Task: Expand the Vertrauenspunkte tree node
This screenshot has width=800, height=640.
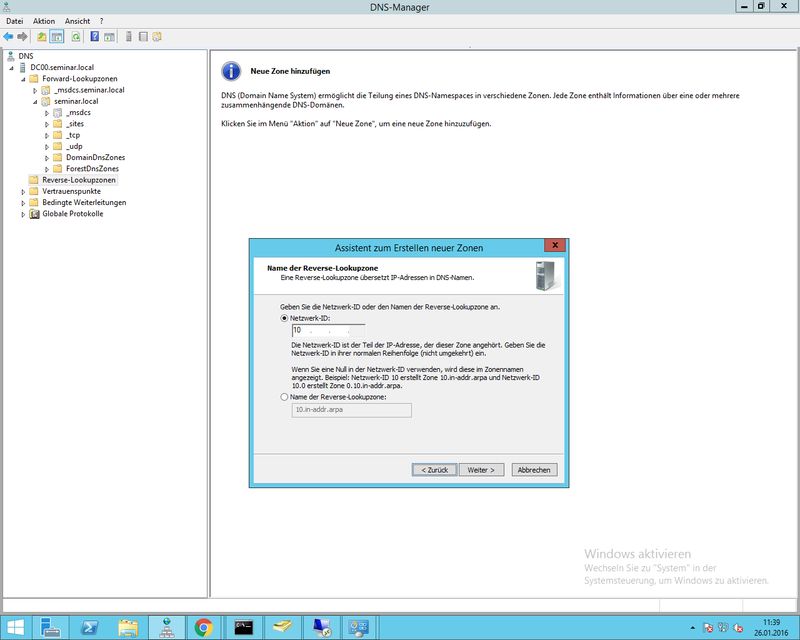Action: (24, 191)
